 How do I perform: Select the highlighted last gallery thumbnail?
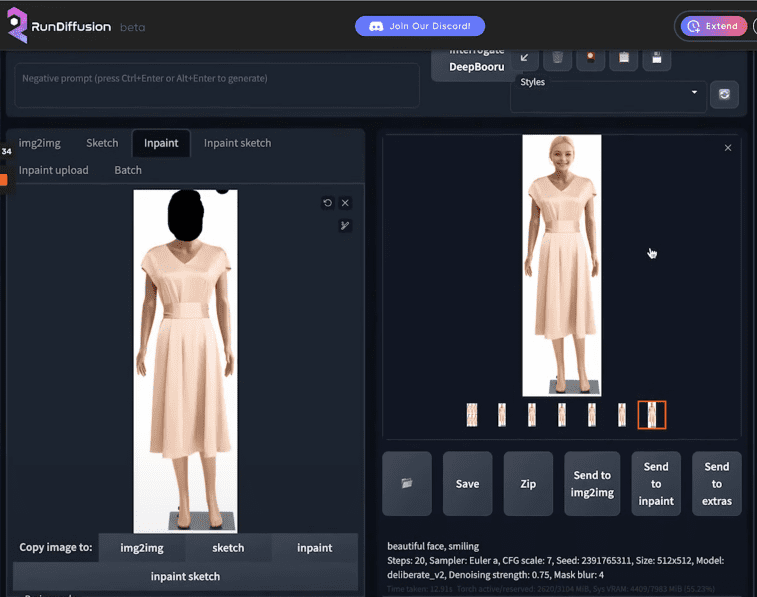coord(652,415)
